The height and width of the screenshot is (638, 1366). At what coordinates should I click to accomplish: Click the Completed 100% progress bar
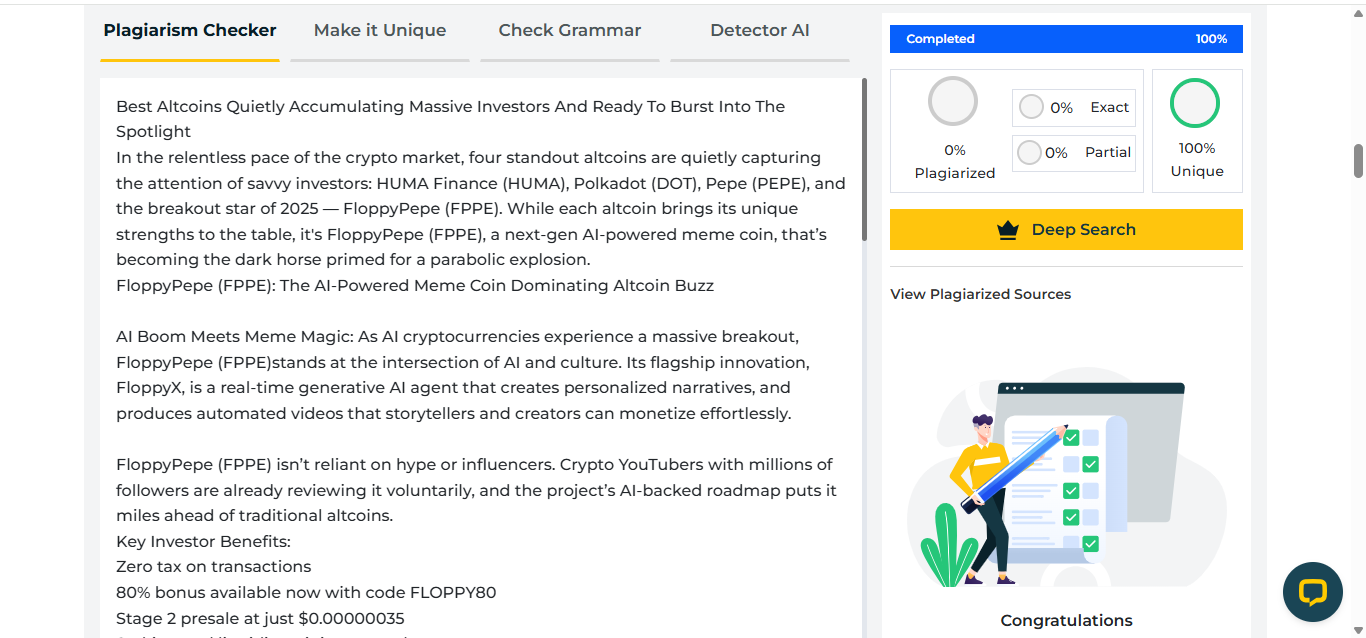1066,39
